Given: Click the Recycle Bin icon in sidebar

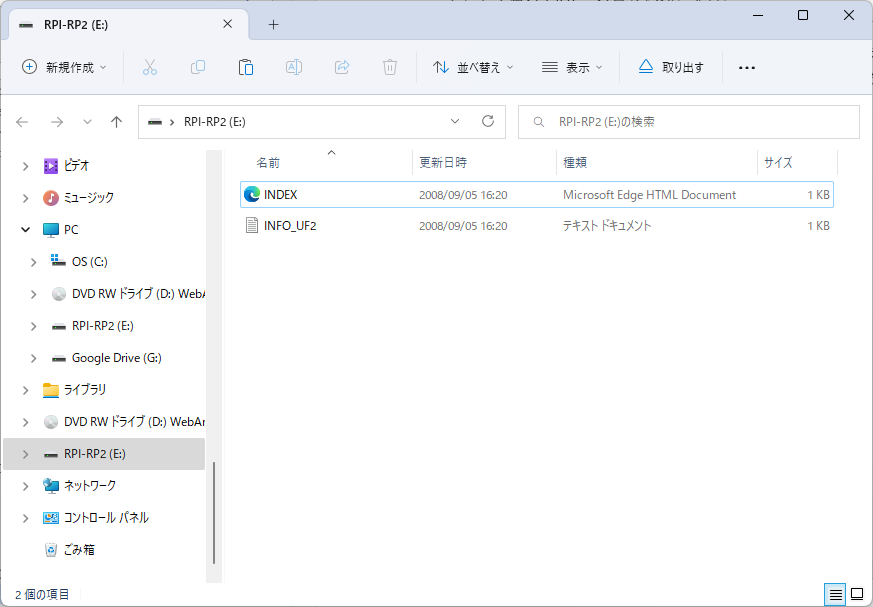Looking at the screenshot, I should (51, 550).
